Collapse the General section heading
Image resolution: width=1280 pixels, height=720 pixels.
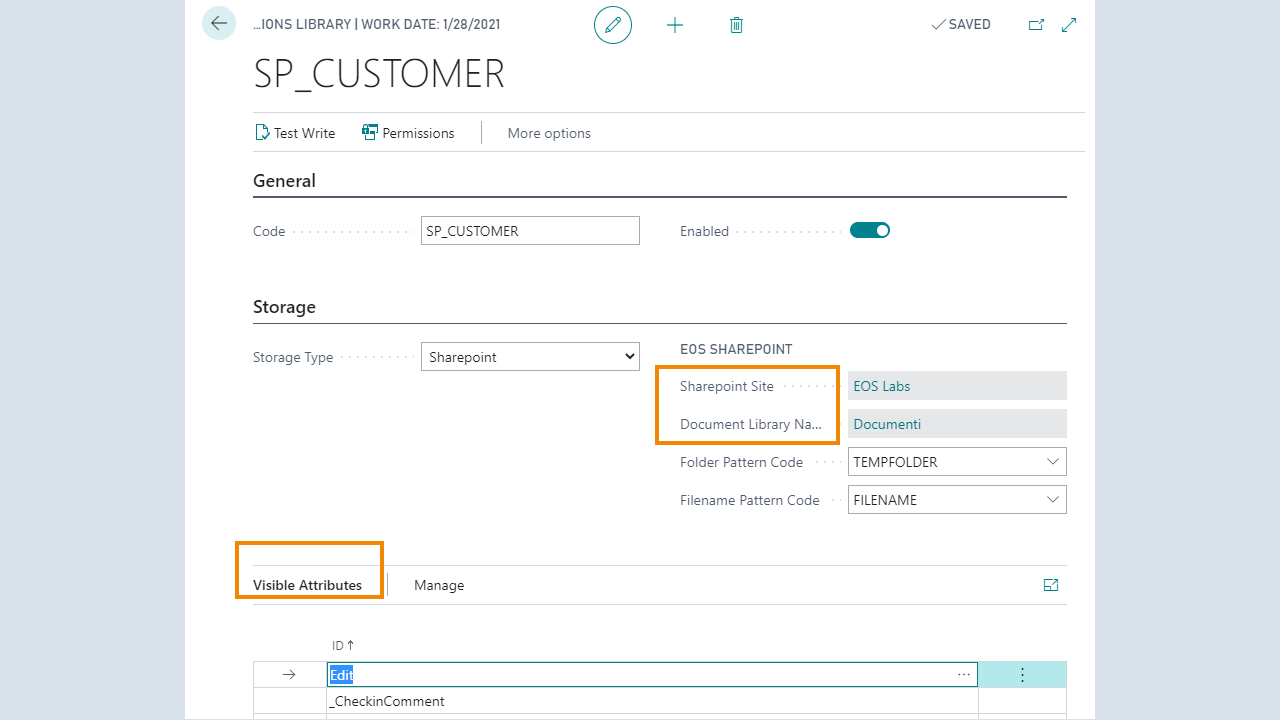pos(284,181)
